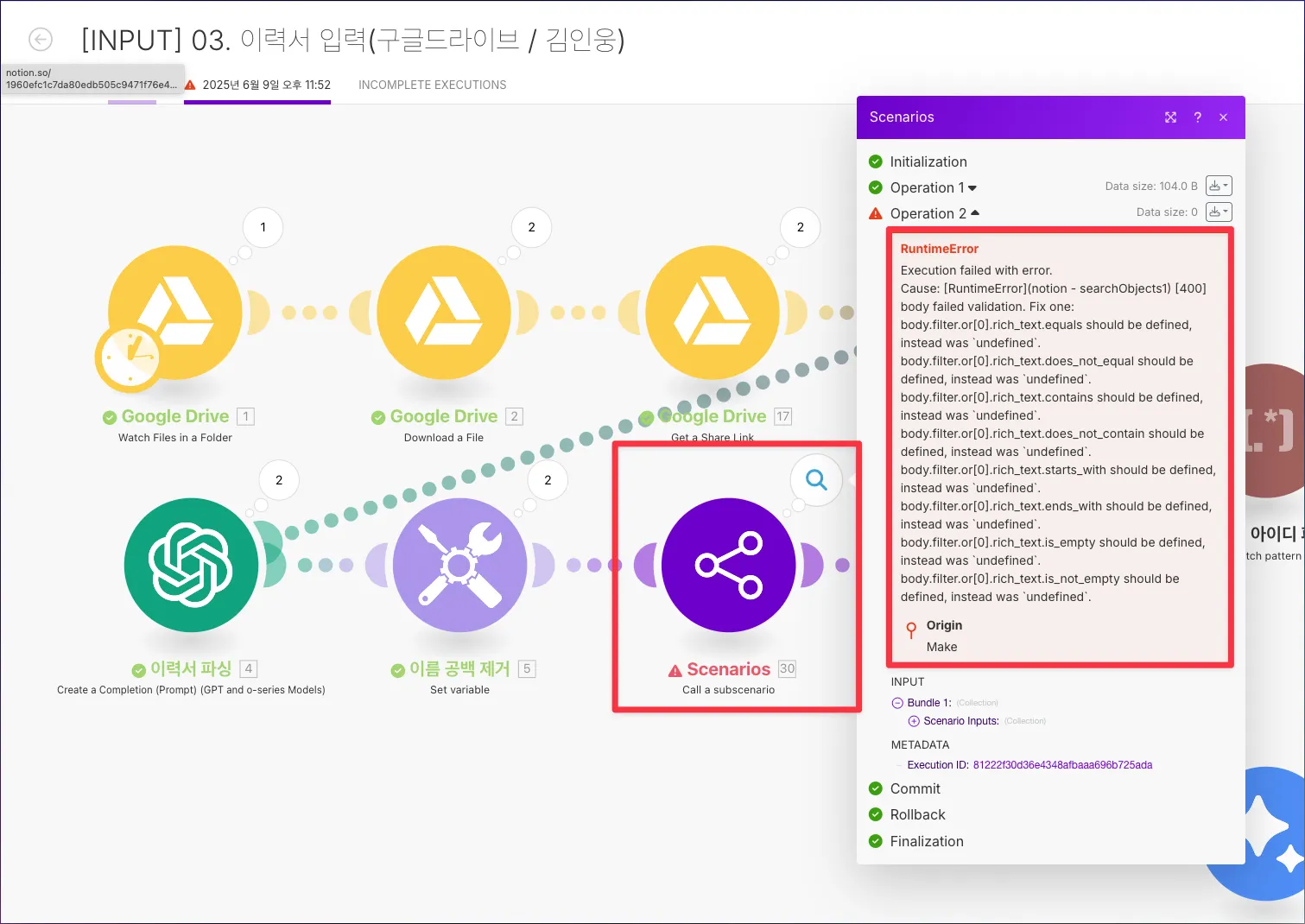
Task: Click the red Scenarios module name label
Action: [728, 669]
